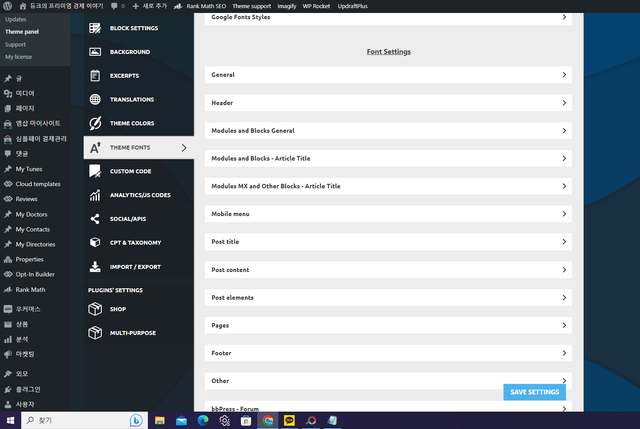
Task: Expand the Pages font section
Action: [388, 325]
